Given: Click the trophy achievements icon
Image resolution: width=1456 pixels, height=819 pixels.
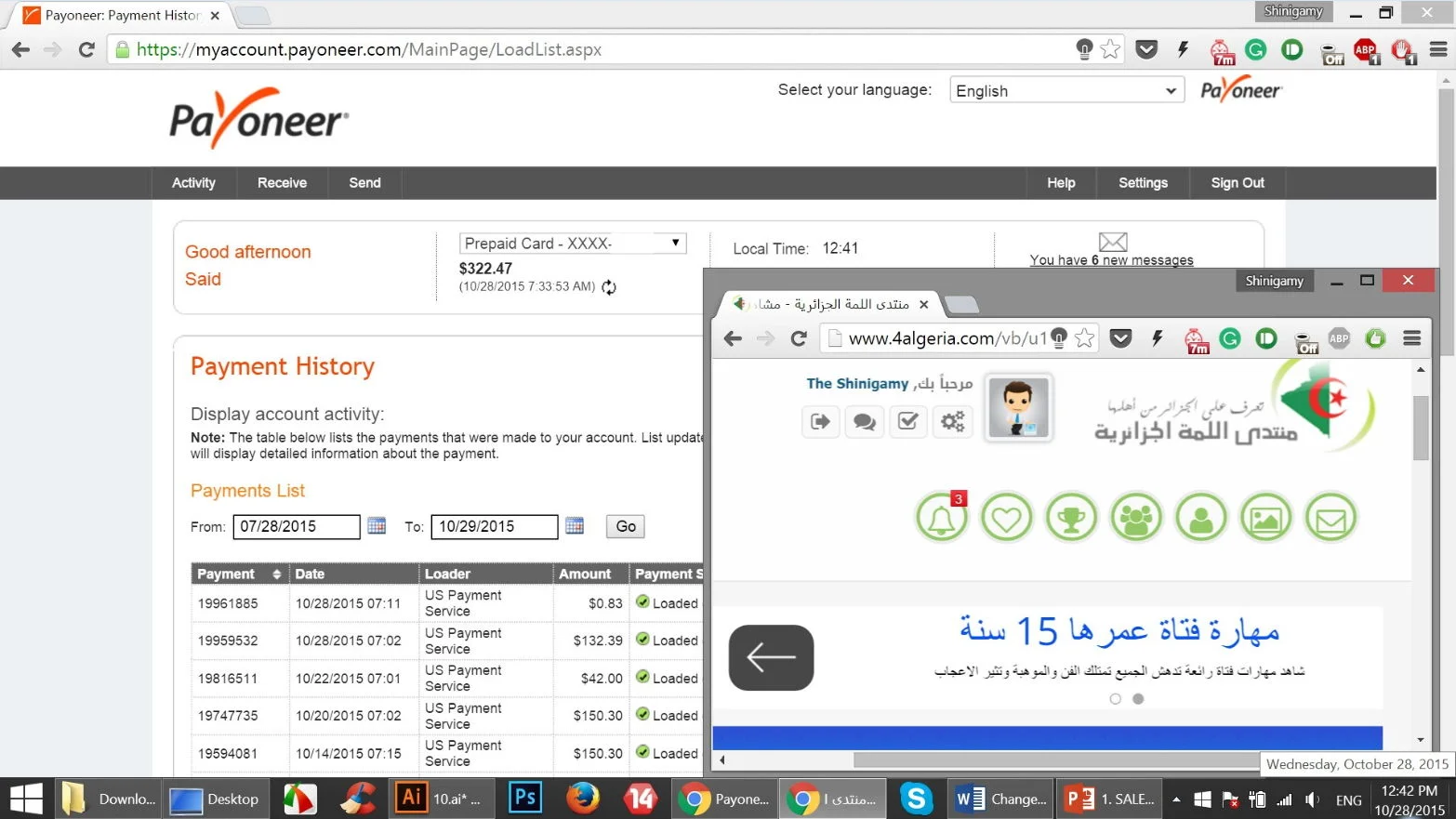Looking at the screenshot, I should pos(1071,518).
